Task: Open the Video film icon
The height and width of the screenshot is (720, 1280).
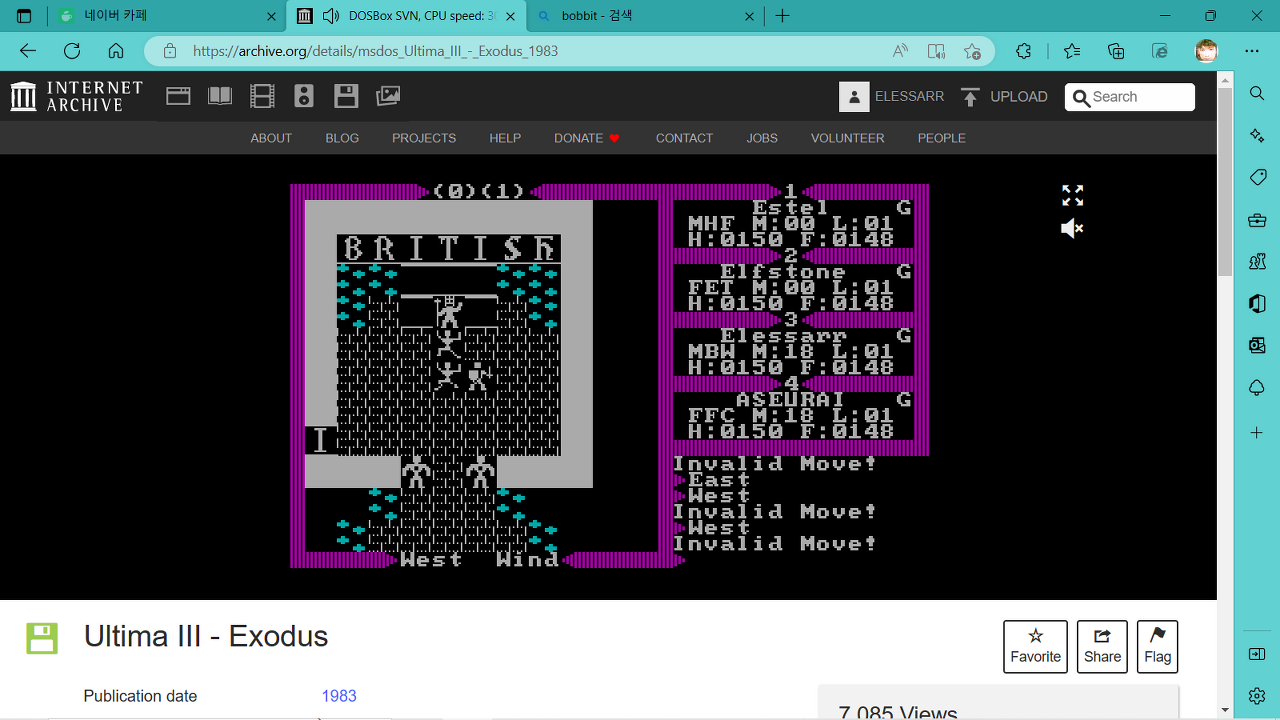Action: pos(262,96)
